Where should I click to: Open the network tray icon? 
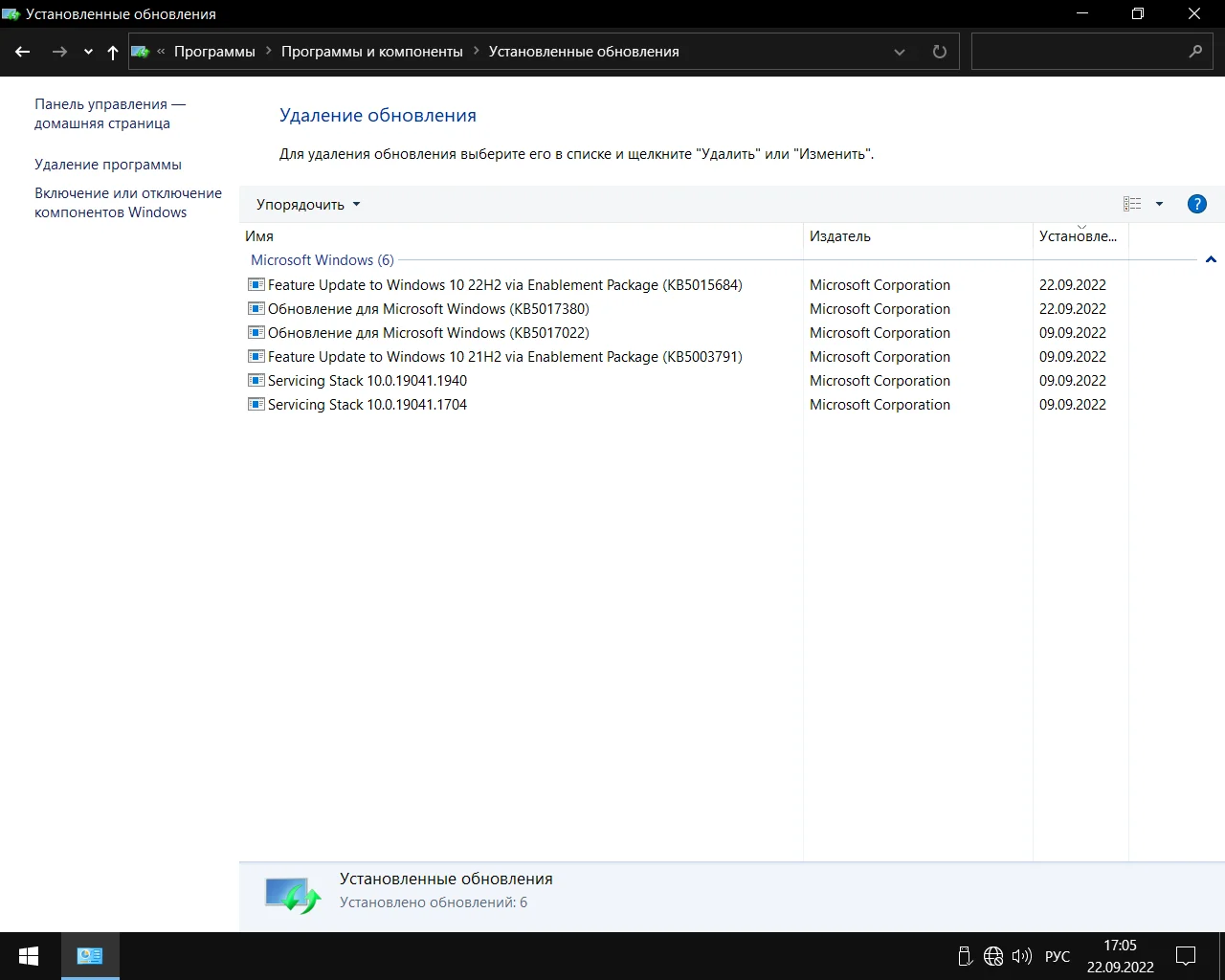point(993,956)
